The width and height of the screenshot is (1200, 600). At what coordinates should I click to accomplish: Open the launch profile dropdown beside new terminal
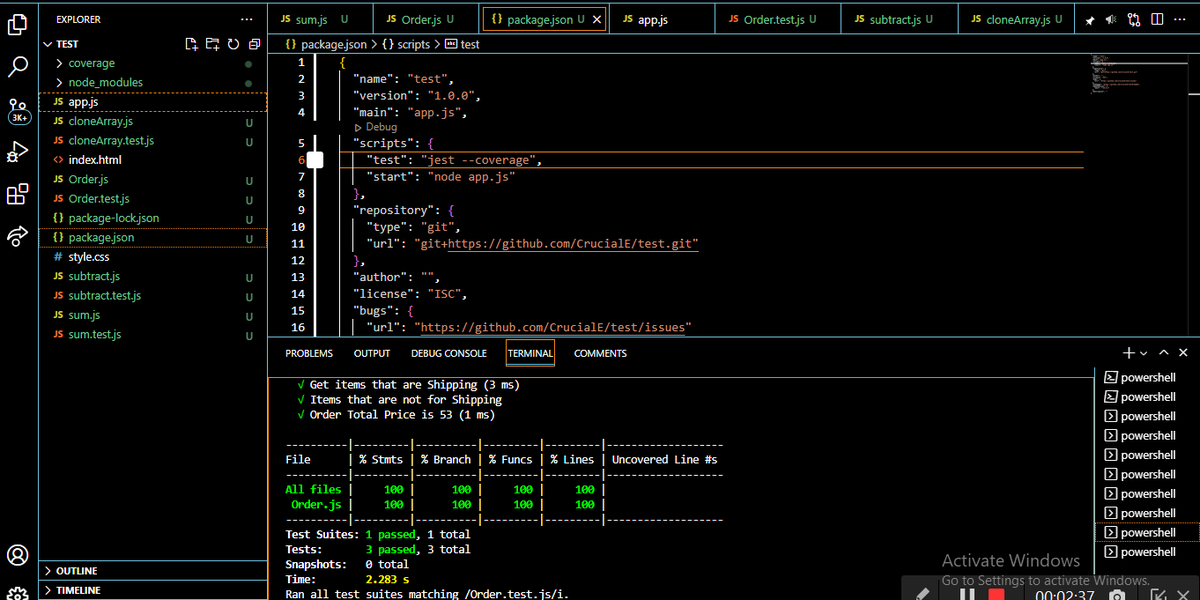pyautogui.click(x=1144, y=353)
